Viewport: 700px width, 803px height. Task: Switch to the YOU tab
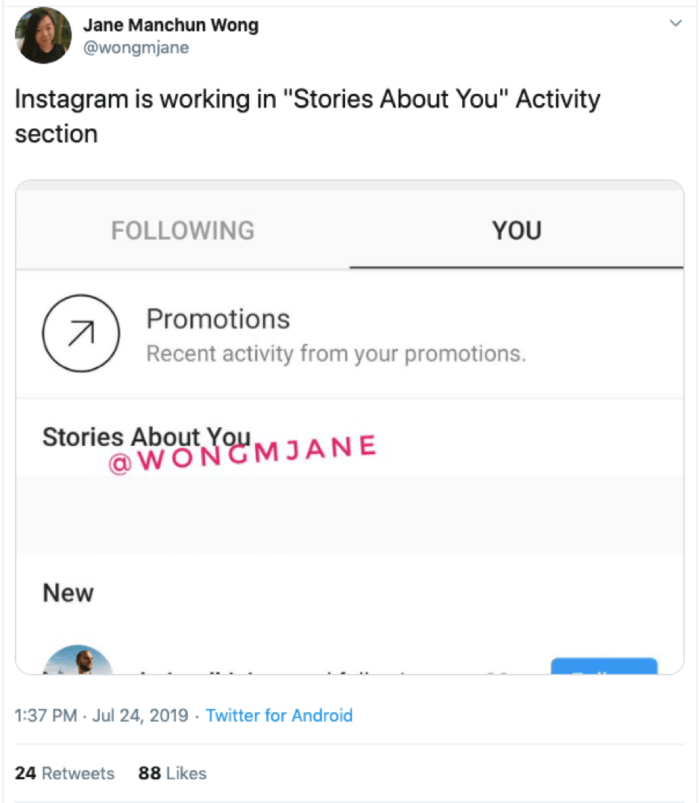(516, 230)
